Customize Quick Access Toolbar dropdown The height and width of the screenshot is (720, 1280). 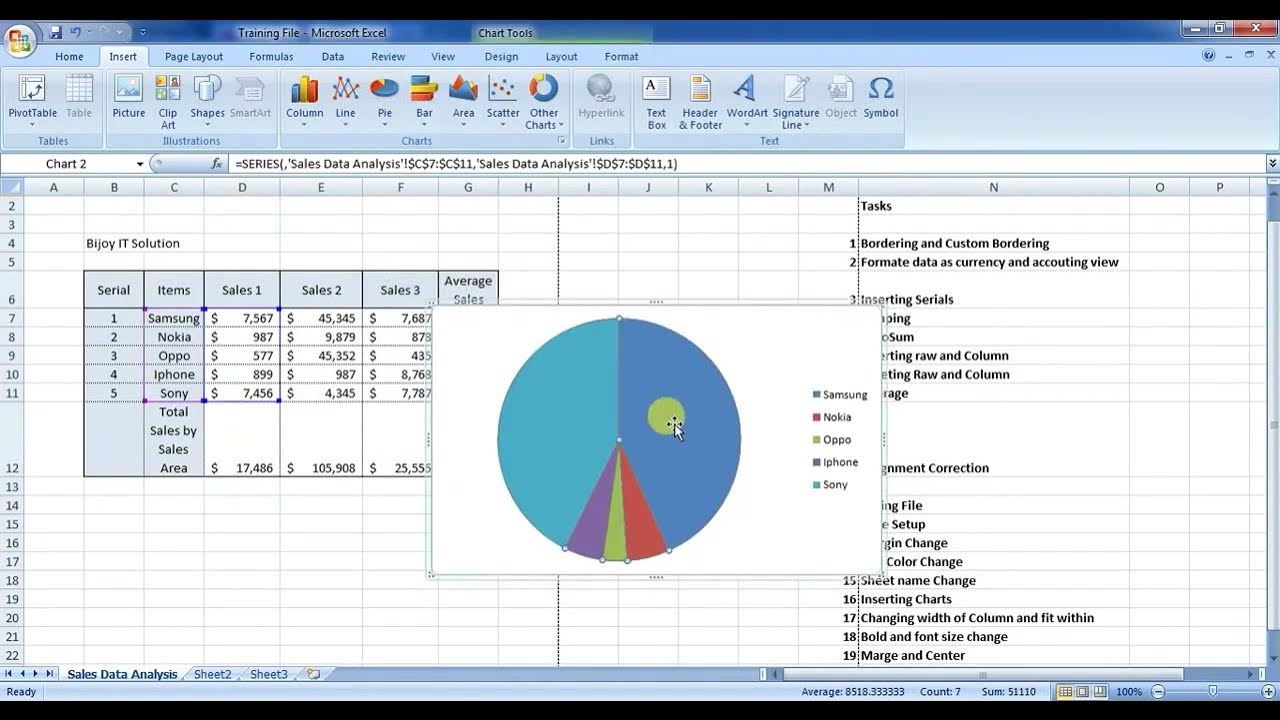pyautogui.click(x=143, y=33)
